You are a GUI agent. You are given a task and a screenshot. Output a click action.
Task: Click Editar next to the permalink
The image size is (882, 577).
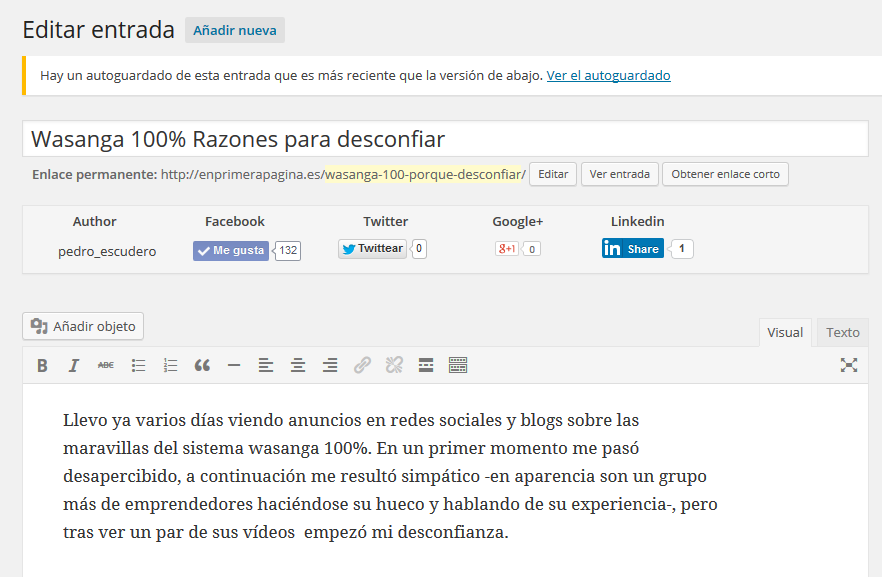[553, 174]
